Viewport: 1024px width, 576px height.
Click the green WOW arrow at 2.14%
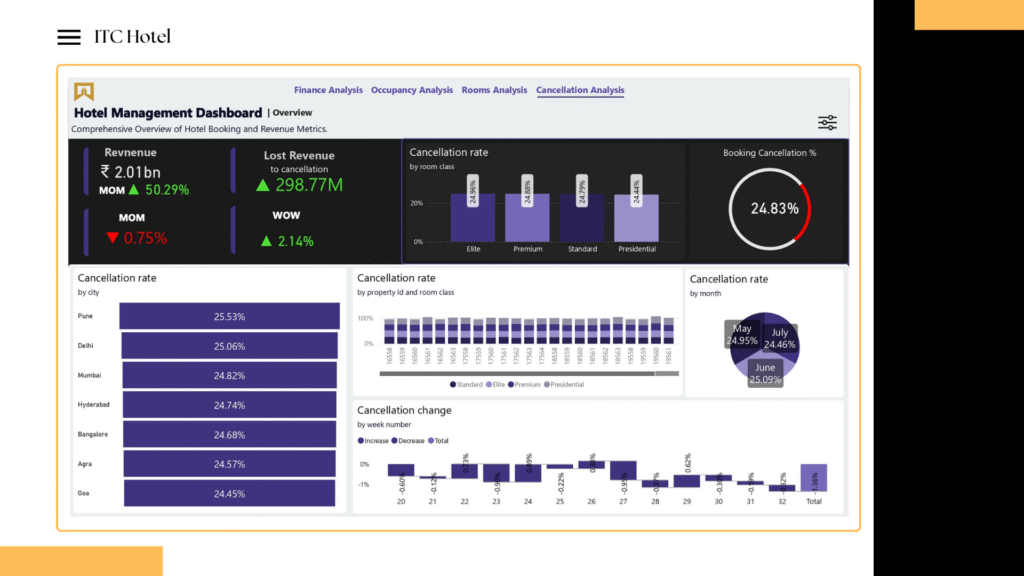click(266, 241)
